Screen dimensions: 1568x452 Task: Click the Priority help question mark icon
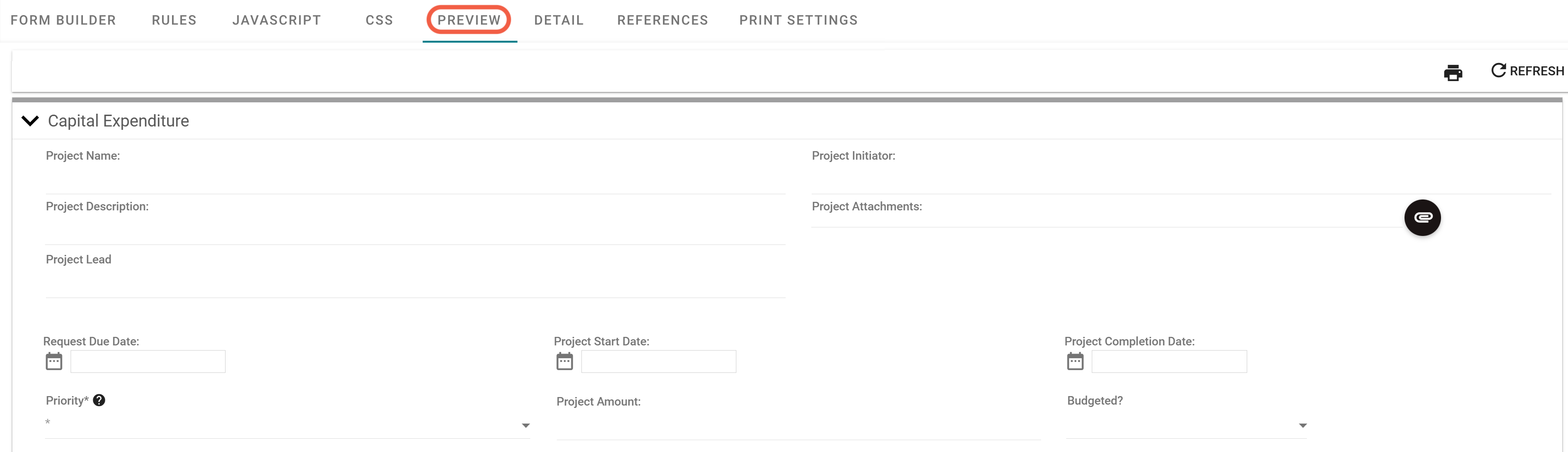point(100,400)
